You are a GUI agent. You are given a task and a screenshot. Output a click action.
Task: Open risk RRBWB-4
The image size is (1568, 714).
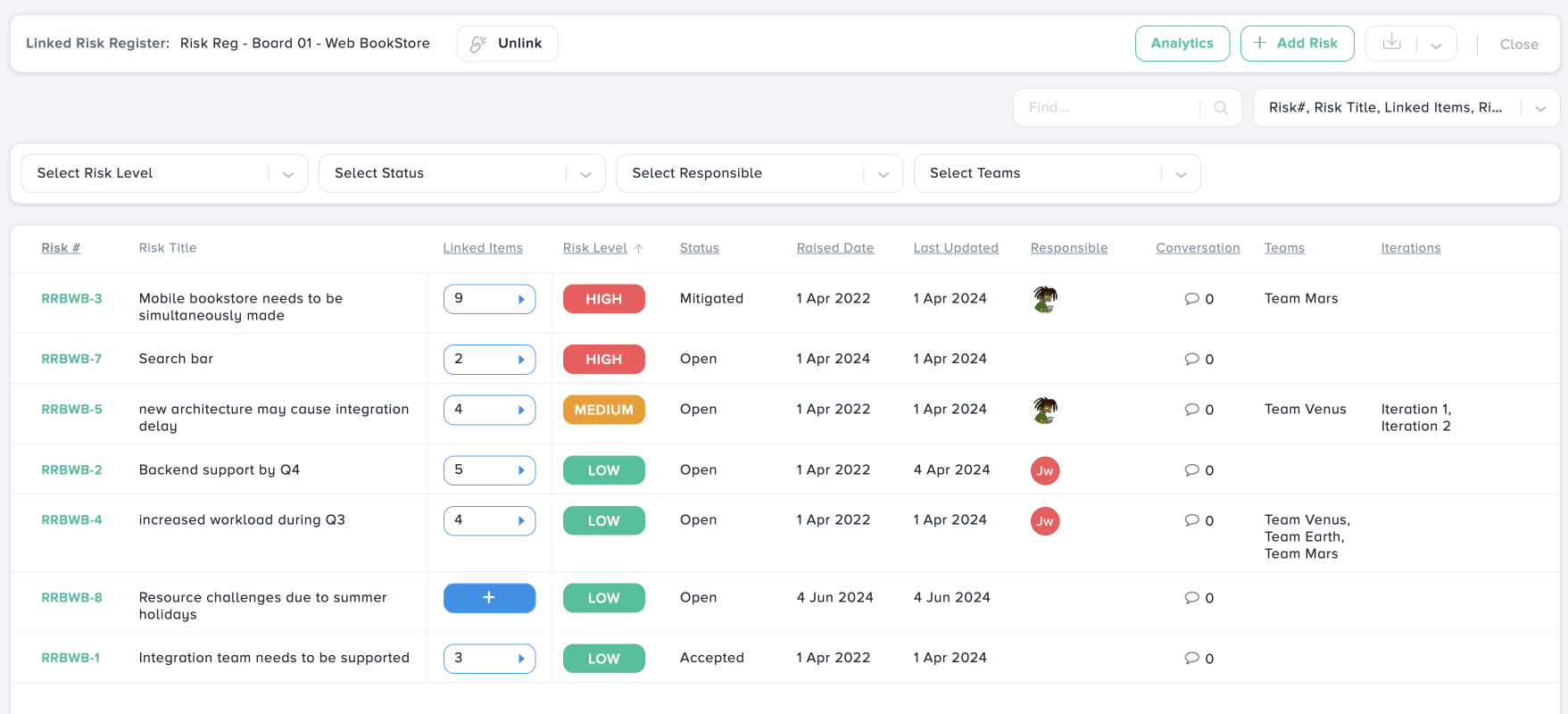71,520
